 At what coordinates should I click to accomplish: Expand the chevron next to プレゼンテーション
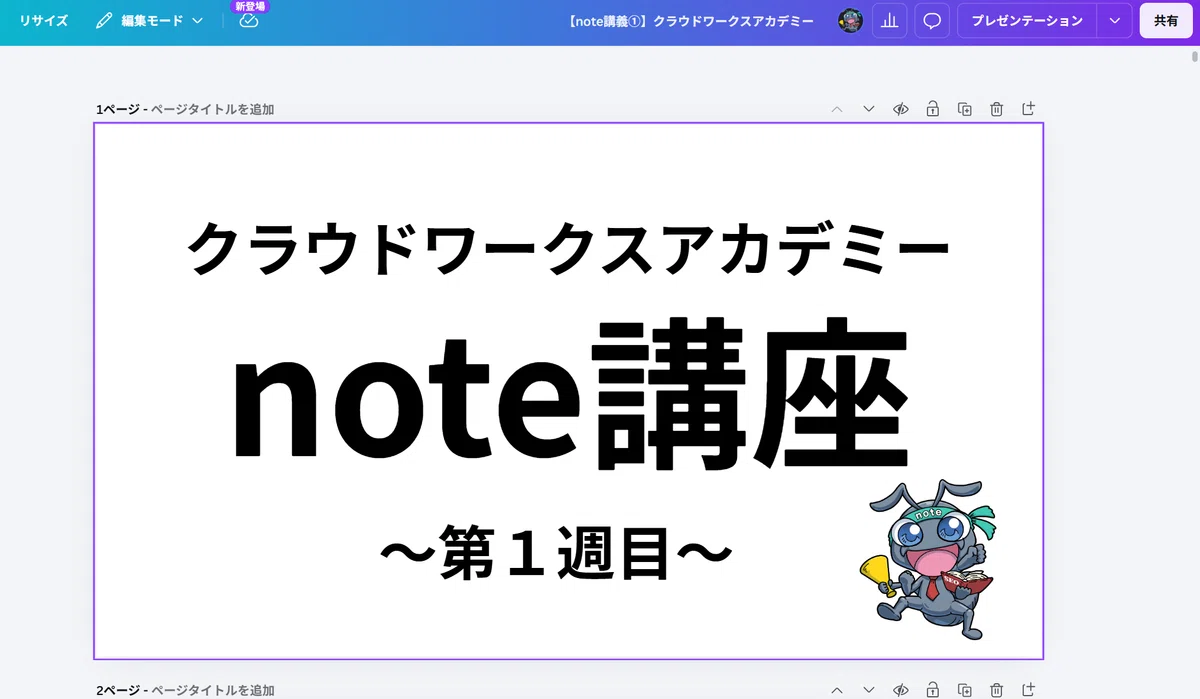1114,21
